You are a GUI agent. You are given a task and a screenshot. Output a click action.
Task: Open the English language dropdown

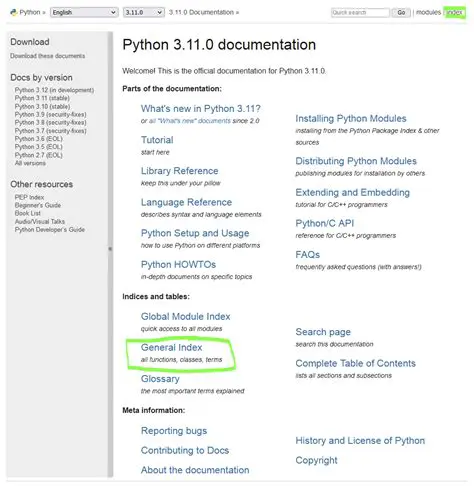[84, 12]
